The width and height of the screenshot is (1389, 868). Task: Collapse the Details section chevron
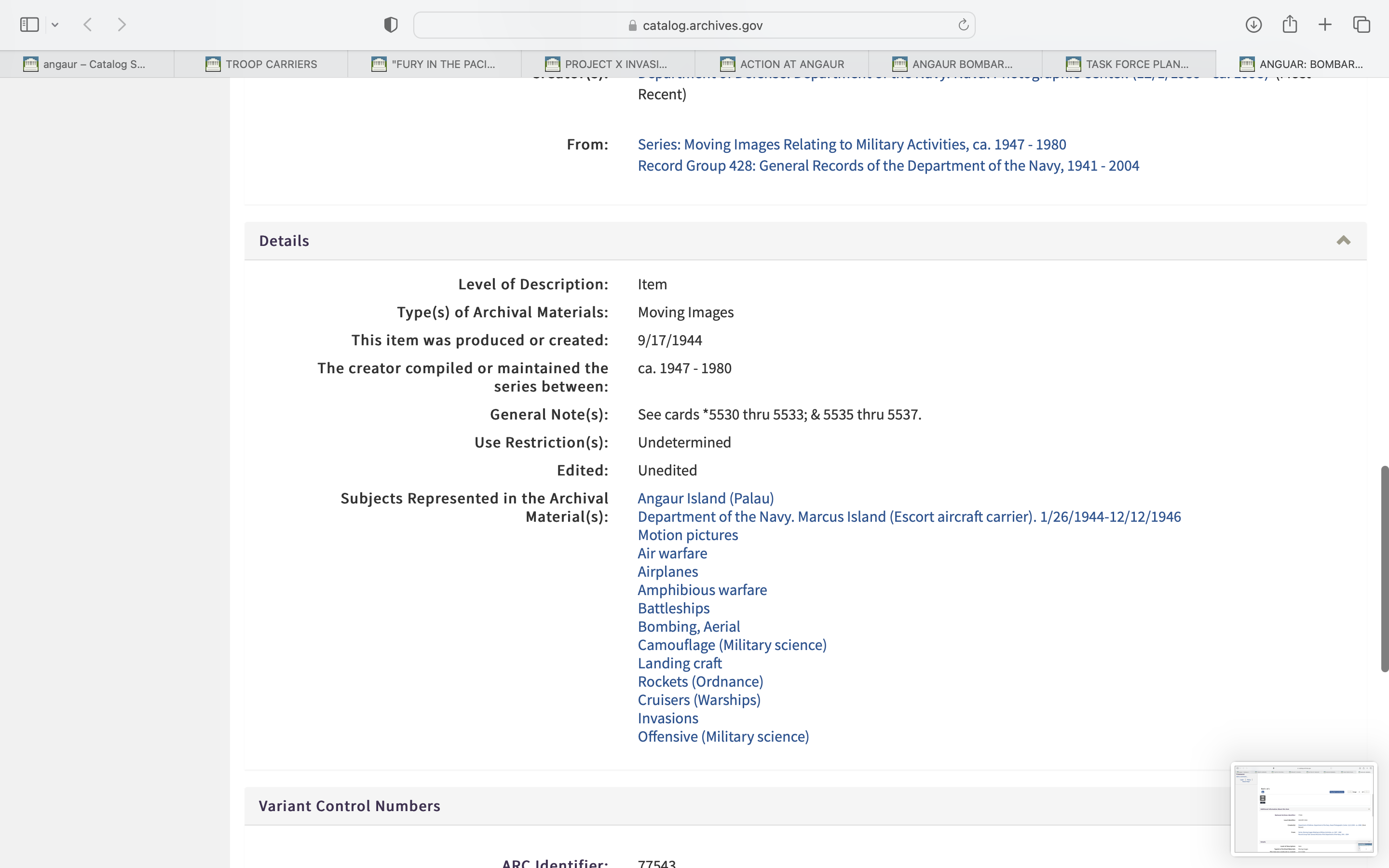pos(1343,241)
